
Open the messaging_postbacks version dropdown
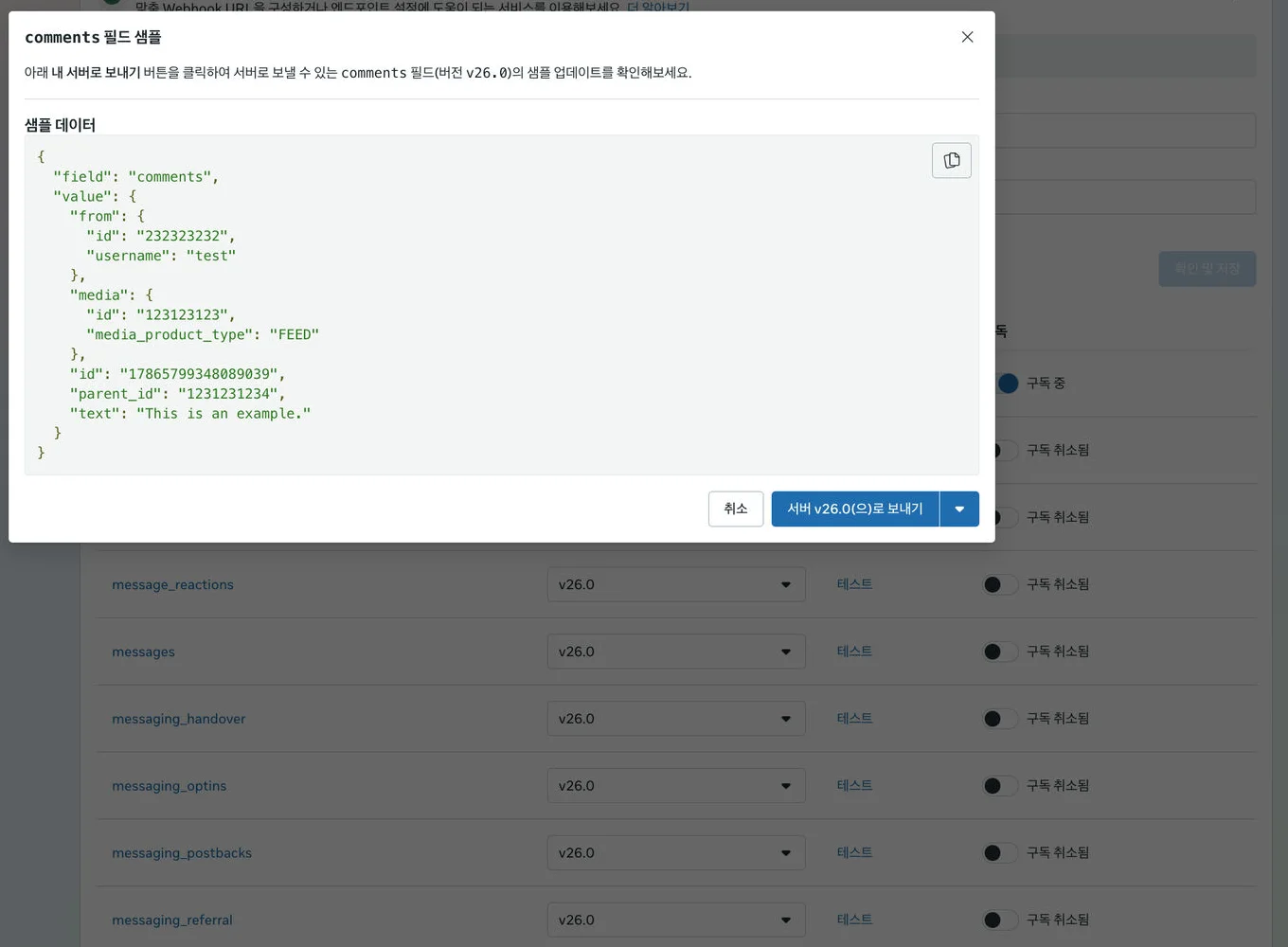tap(676, 852)
